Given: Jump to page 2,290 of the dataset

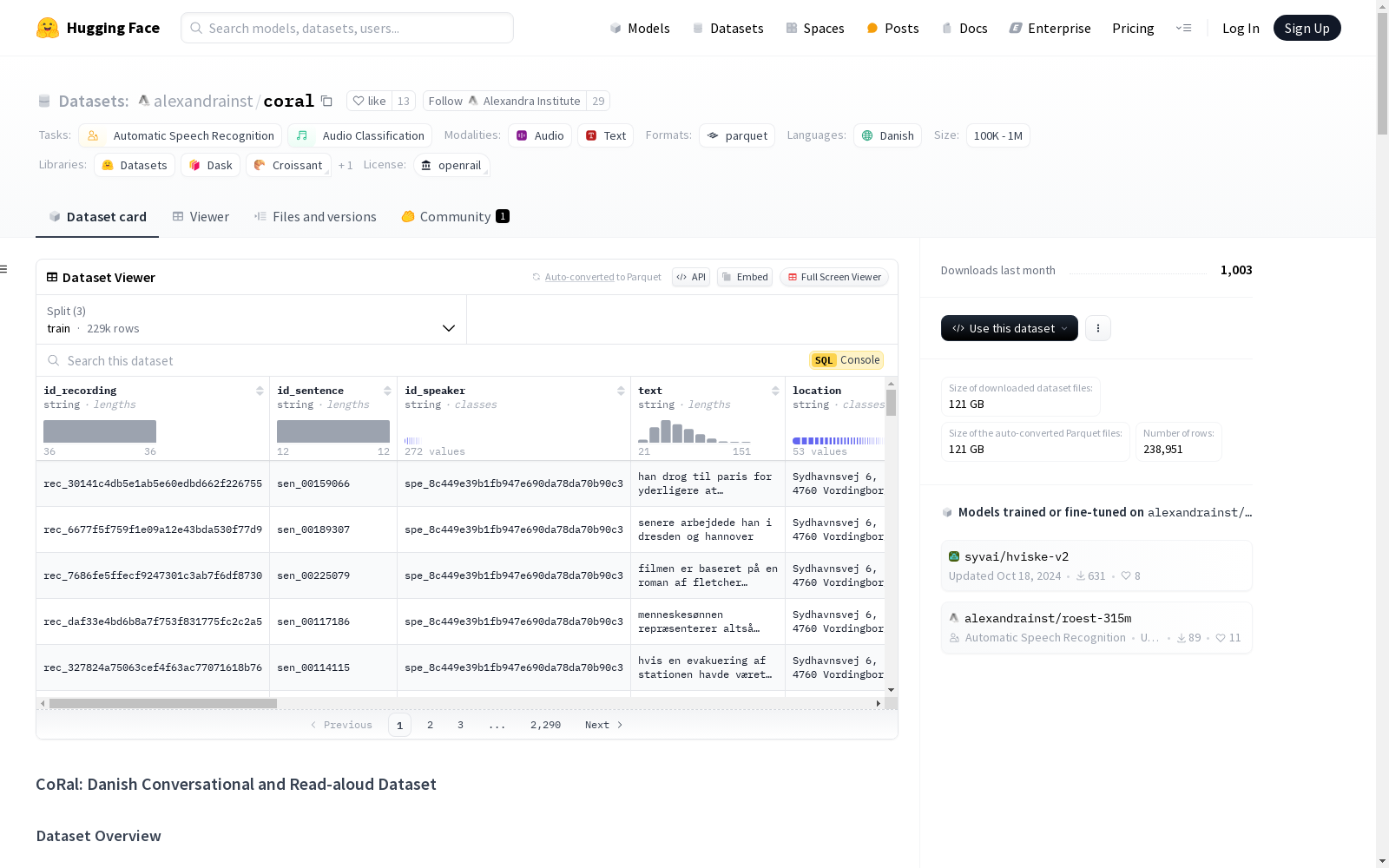Looking at the screenshot, I should pos(545,725).
